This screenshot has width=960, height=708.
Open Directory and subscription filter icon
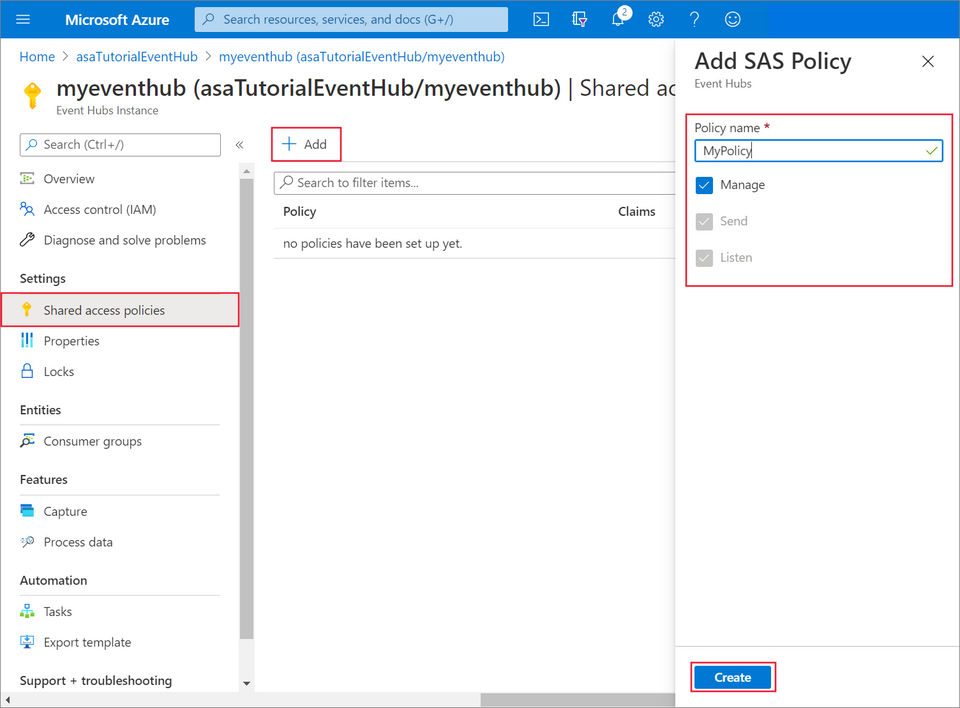tap(579, 20)
